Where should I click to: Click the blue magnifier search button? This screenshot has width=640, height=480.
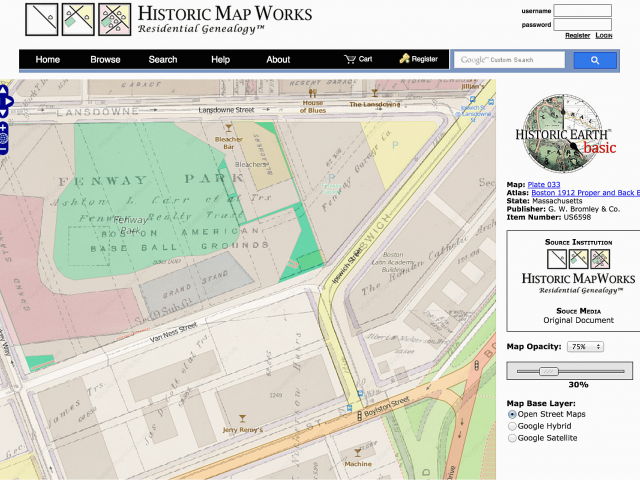[x=595, y=60]
